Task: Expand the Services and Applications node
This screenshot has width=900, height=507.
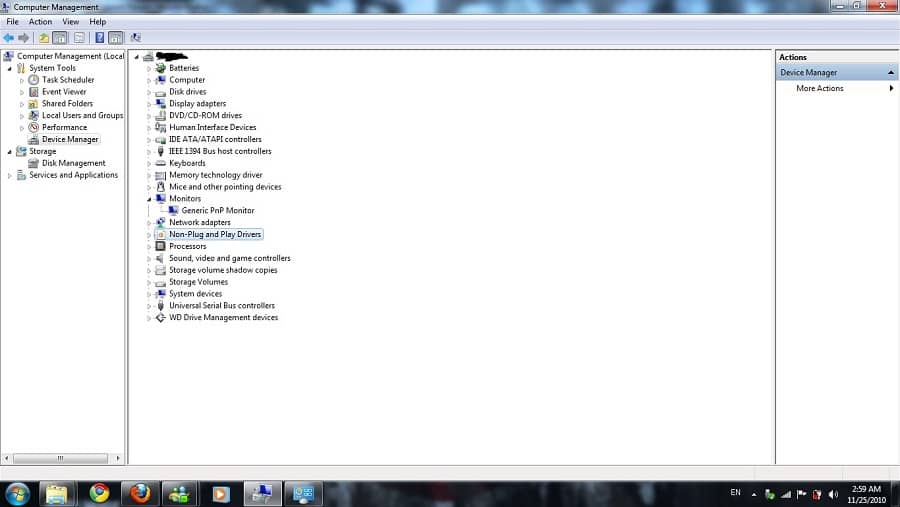Action: point(9,176)
